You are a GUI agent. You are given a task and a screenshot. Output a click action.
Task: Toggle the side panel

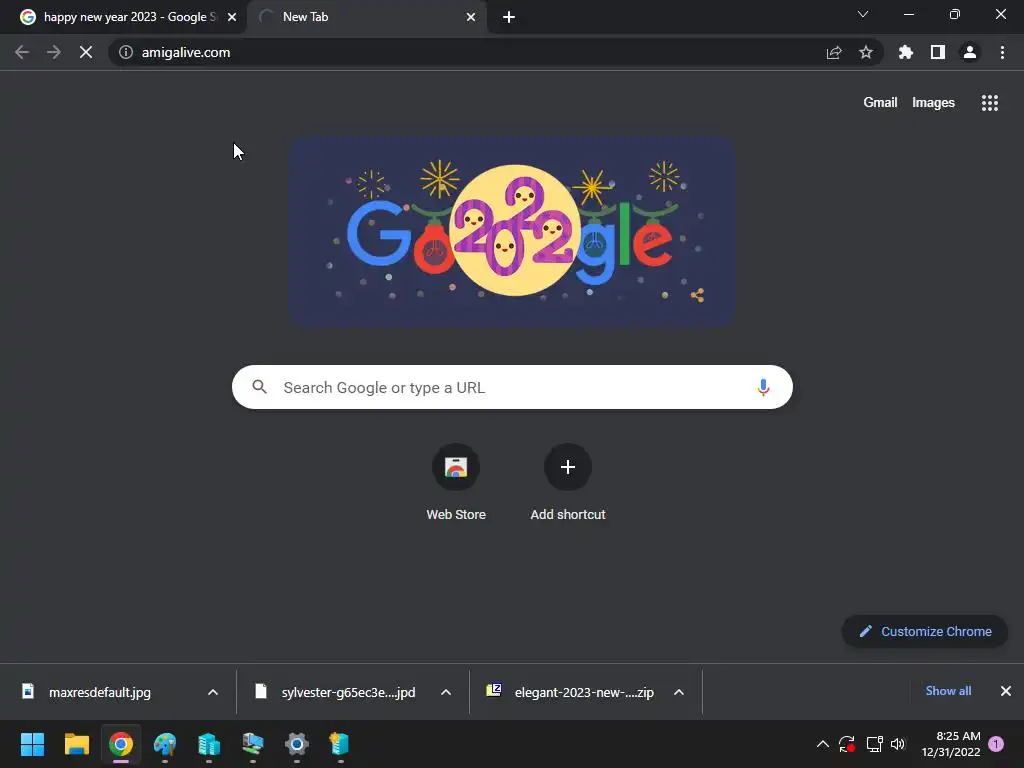pos(938,52)
